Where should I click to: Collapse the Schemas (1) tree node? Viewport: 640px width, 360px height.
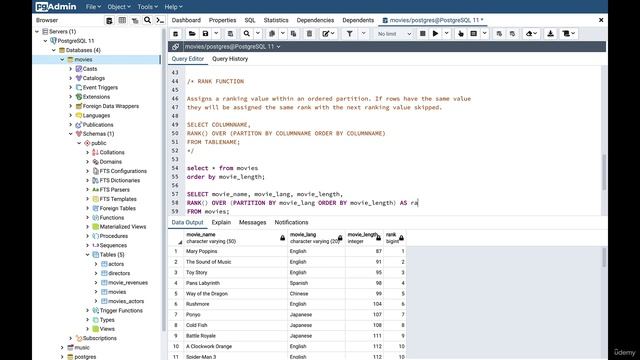(x=71, y=134)
